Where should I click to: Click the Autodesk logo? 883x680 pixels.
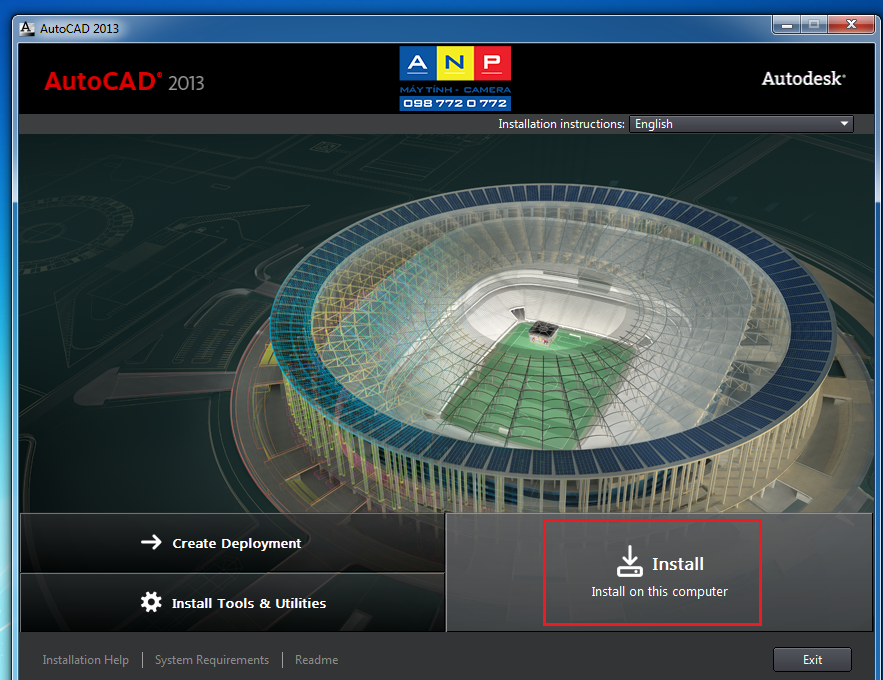[x=804, y=79]
